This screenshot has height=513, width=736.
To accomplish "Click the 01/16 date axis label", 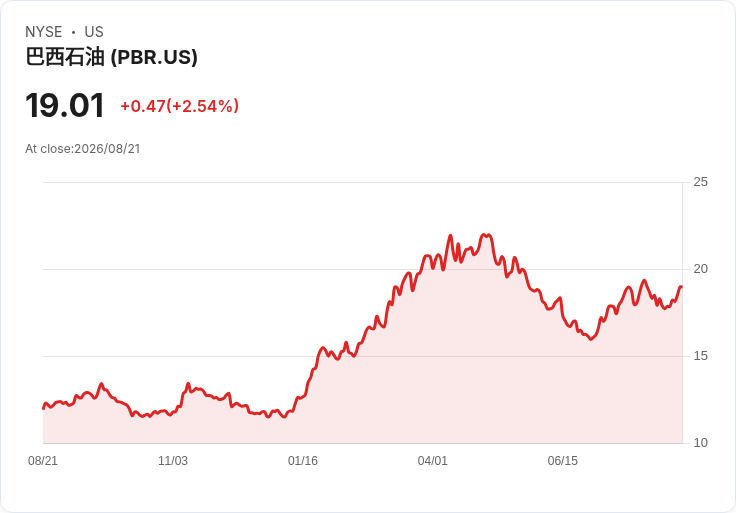I will [303, 461].
